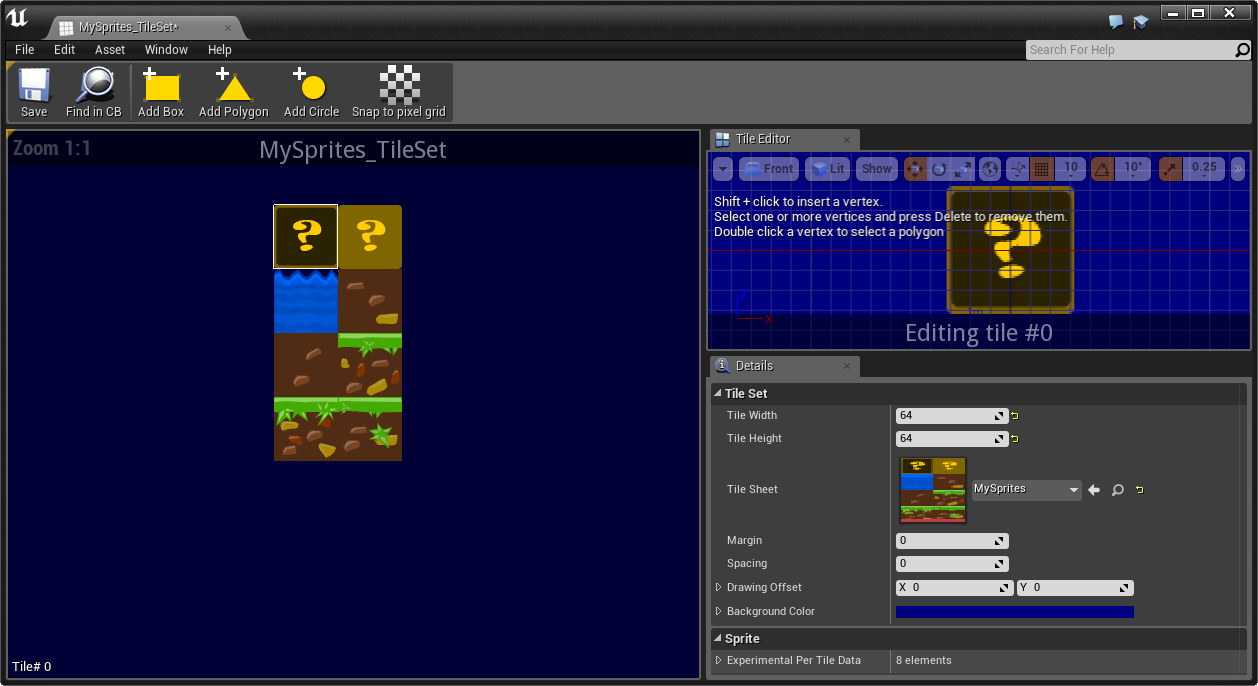Toggle Snap to pixel grid
The height and width of the screenshot is (686, 1258).
coord(399,93)
